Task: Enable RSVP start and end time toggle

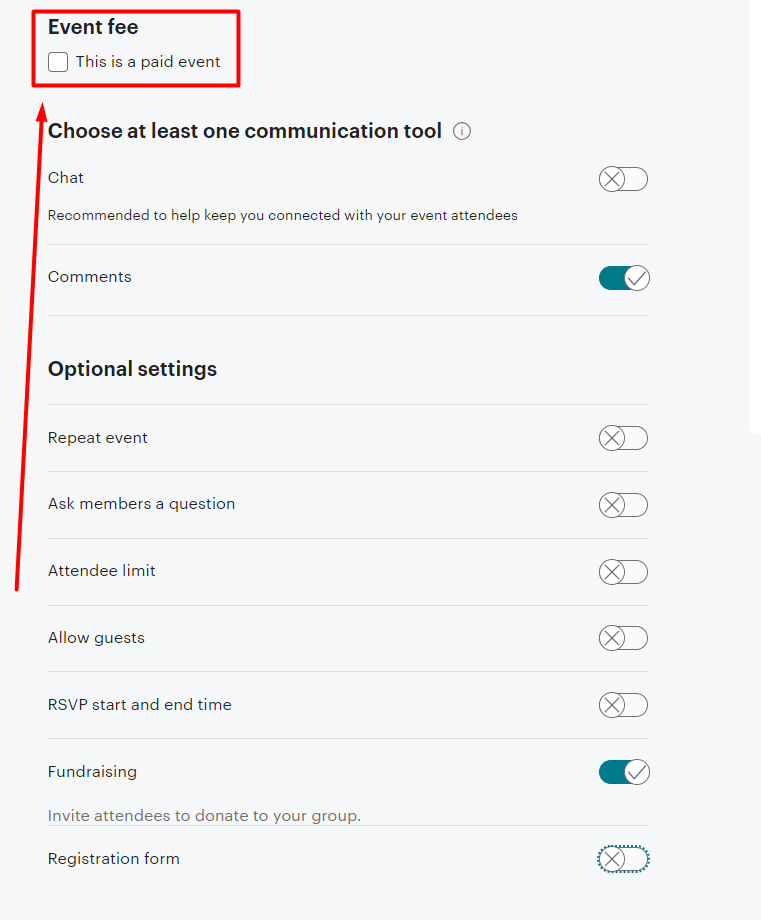Action: [x=623, y=705]
